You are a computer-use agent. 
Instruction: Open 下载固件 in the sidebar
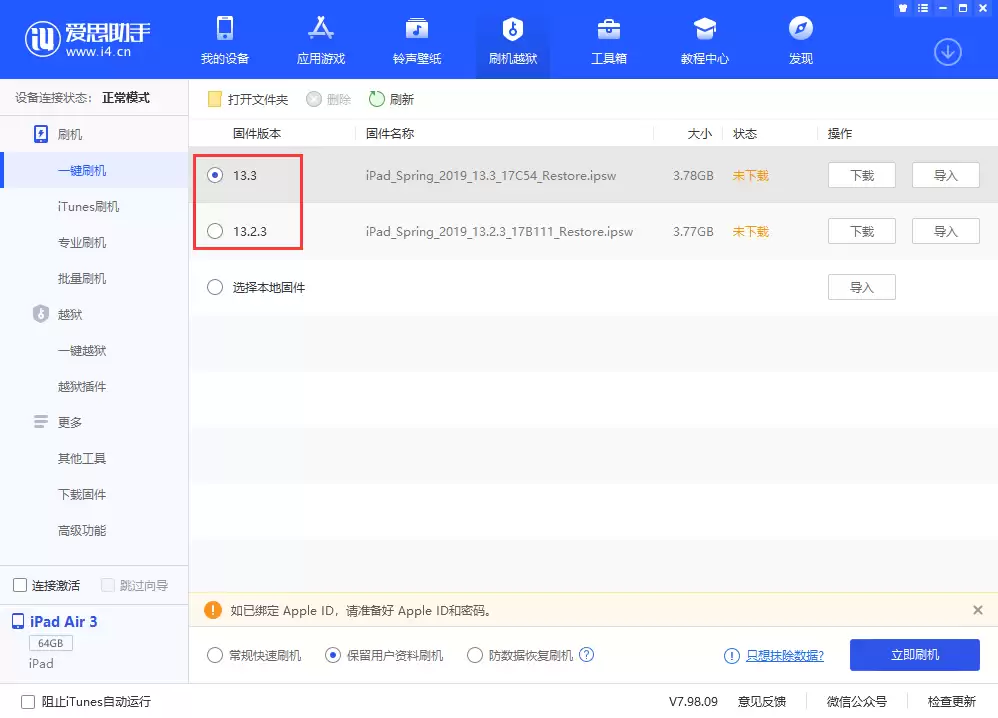pyautogui.click(x=82, y=494)
